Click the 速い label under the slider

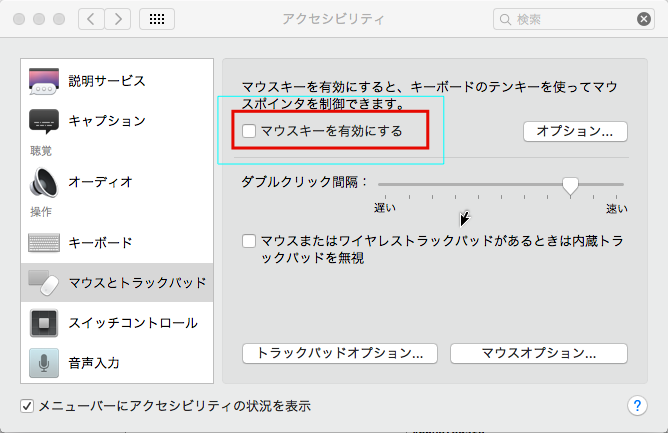tap(617, 209)
